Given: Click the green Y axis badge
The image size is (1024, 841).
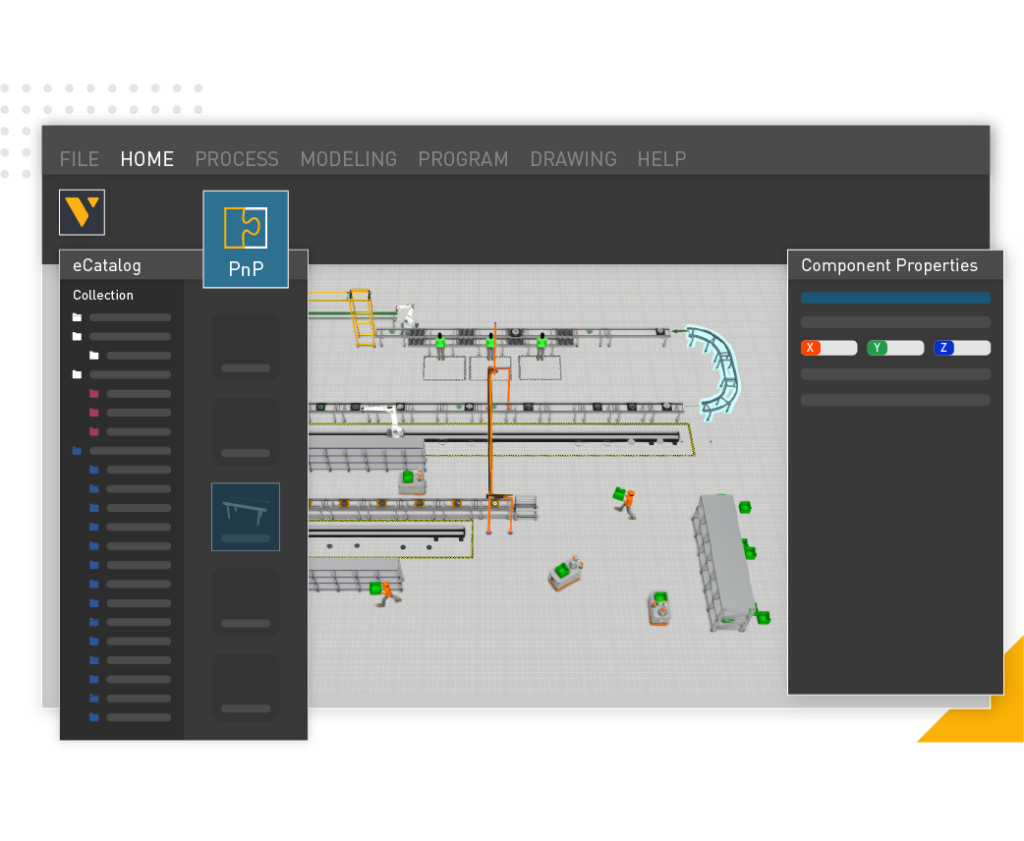Looking at the screenshot, I should pos(877,348).
